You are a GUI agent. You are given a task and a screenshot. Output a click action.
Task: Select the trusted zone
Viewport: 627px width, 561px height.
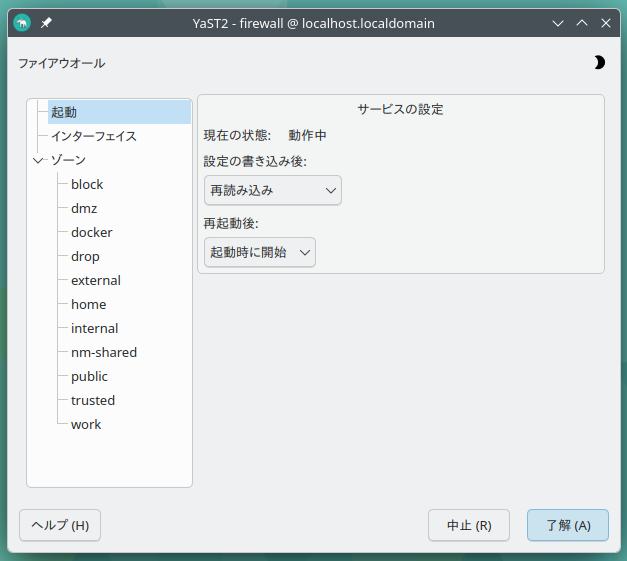pos(93,400)
